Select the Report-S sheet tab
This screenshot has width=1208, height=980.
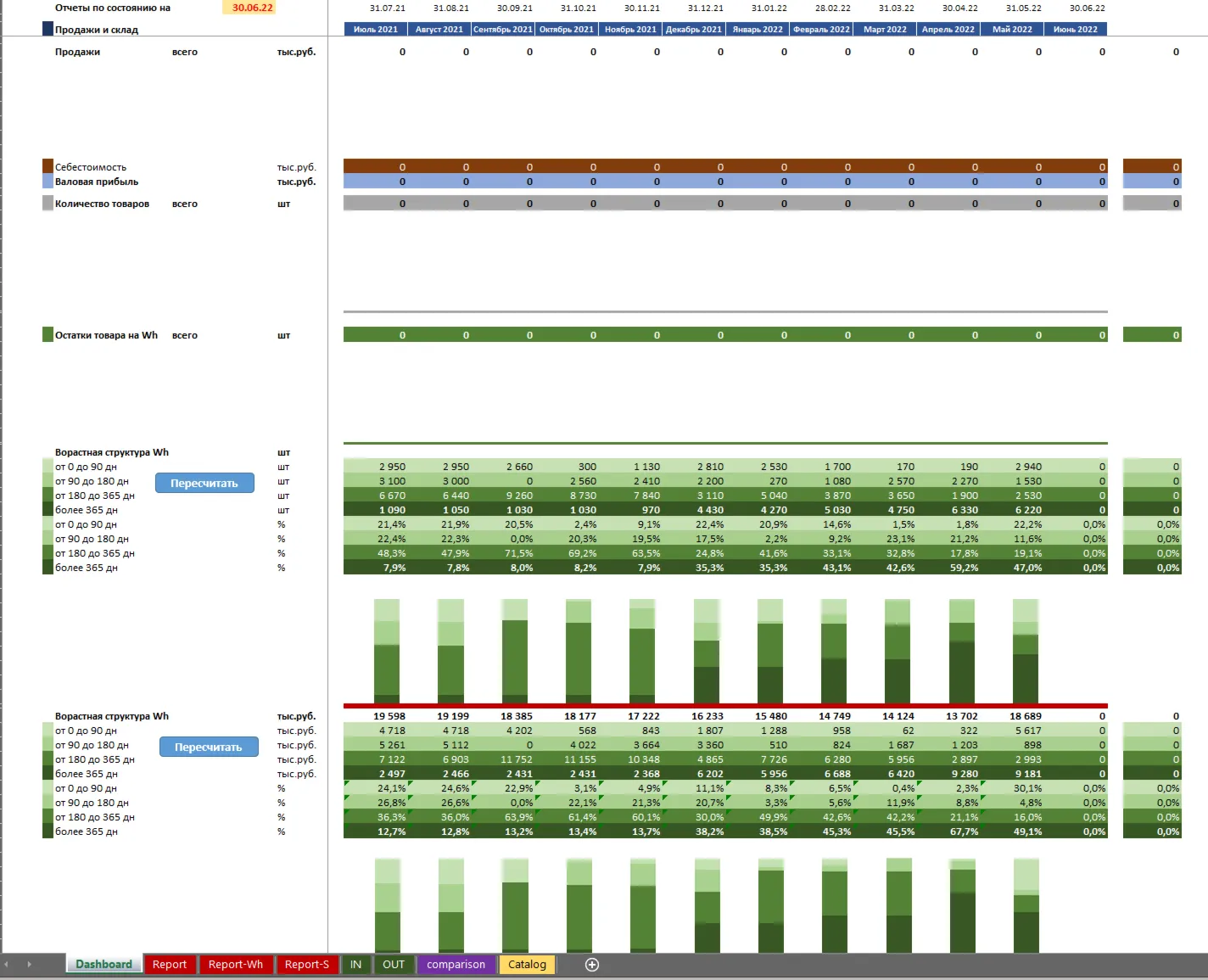(307, 965)
